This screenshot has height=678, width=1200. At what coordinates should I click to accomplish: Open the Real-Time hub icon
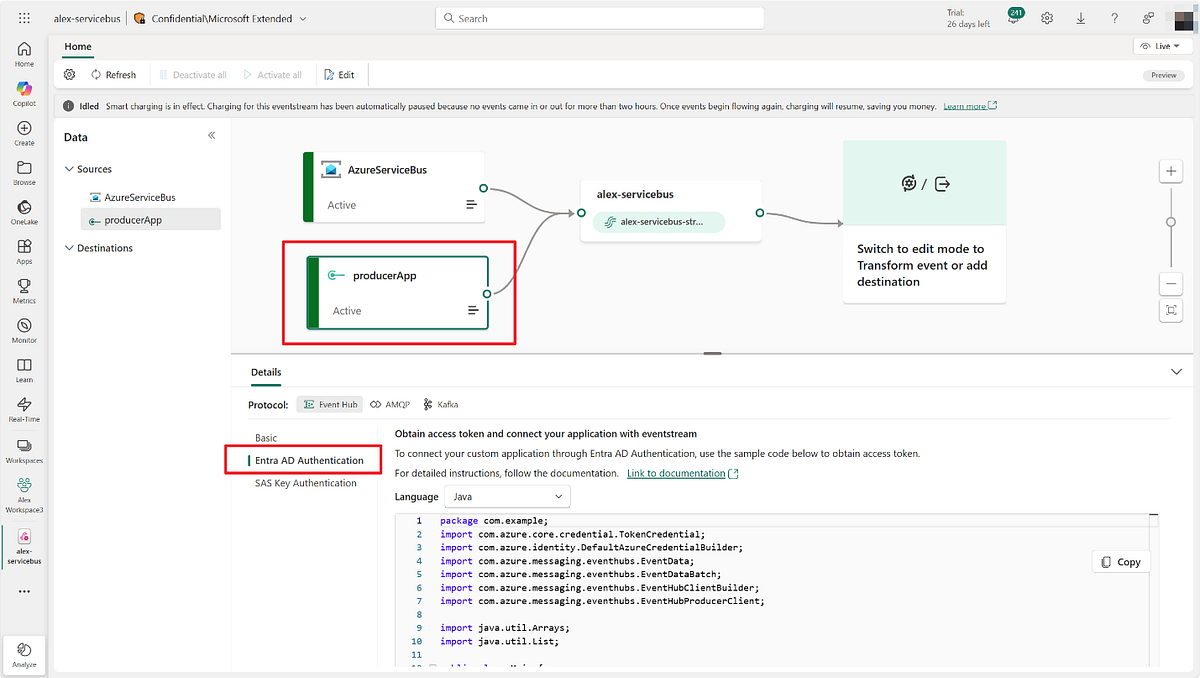tap(24, 409)
